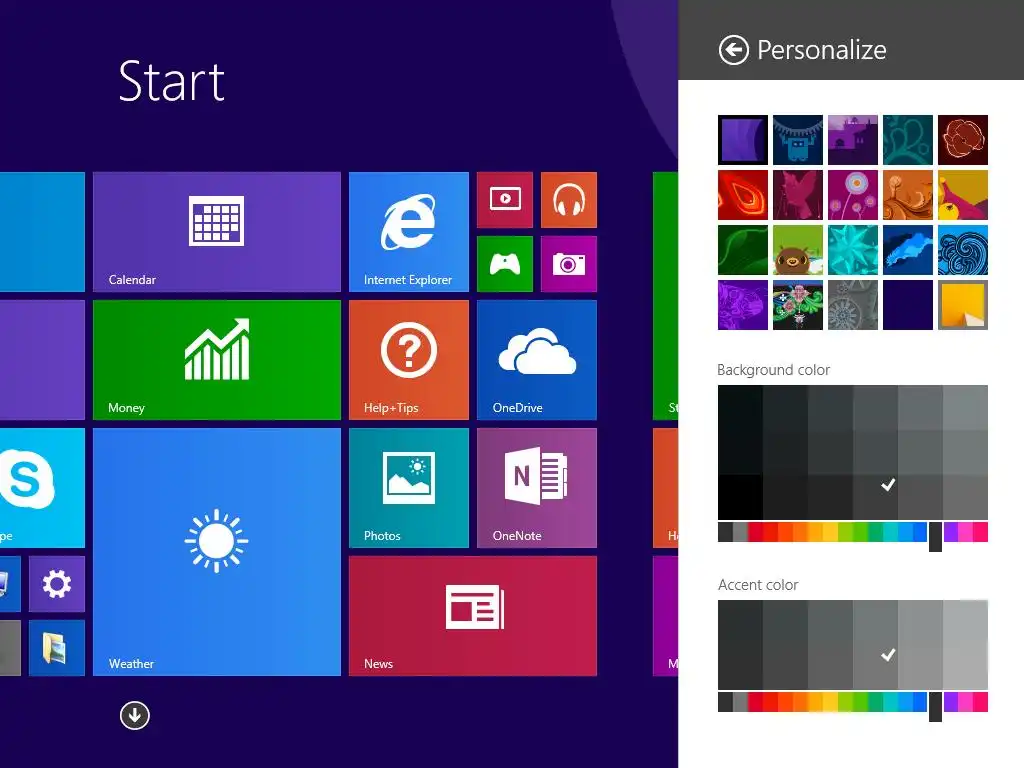Open the File Explorer folder tile
1024x768 pixels.
coord(57,648)
